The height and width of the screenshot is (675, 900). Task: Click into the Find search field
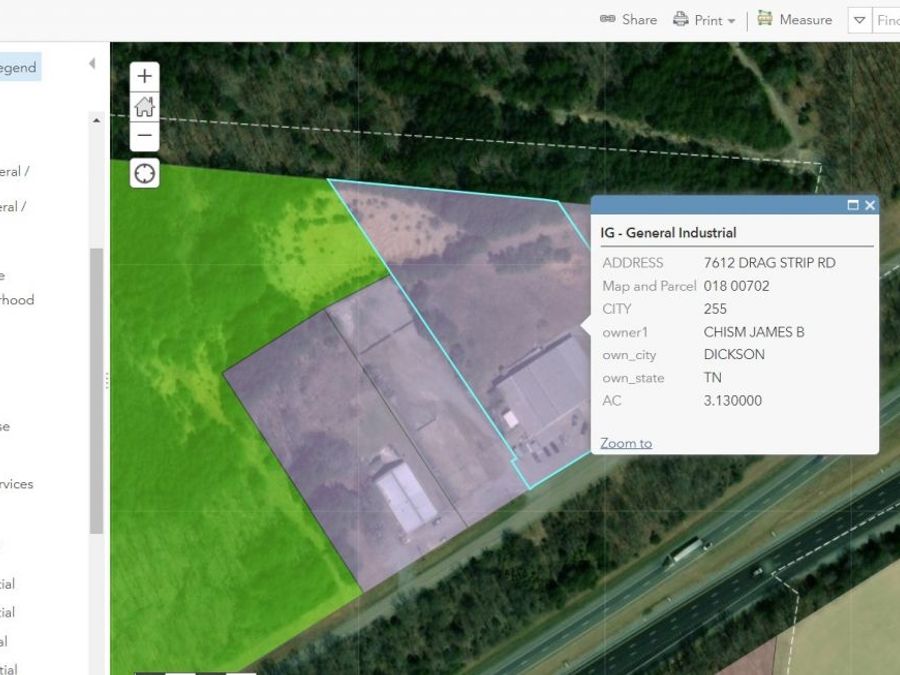coord(887,20)
